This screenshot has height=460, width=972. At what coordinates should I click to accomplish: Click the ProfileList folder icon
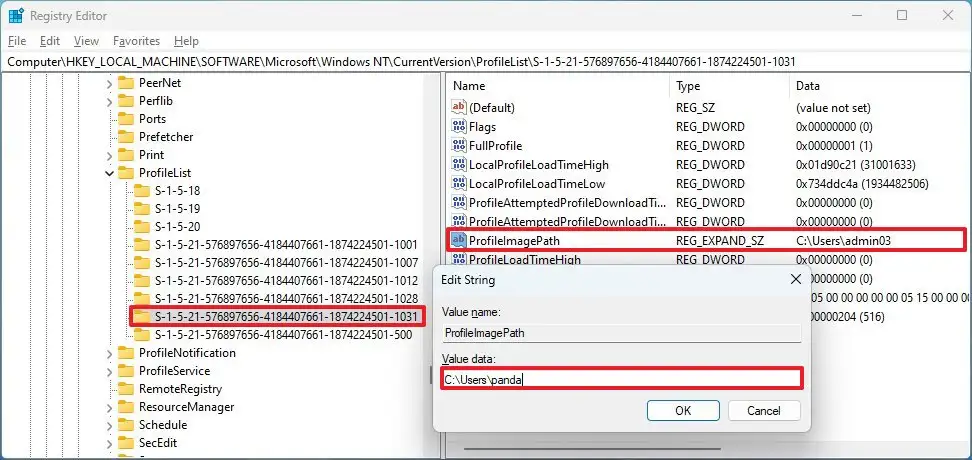[x=126, y=173]
